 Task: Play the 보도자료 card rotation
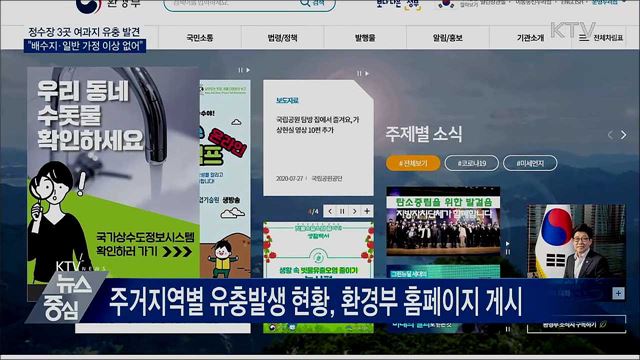[x=367, y=73]
